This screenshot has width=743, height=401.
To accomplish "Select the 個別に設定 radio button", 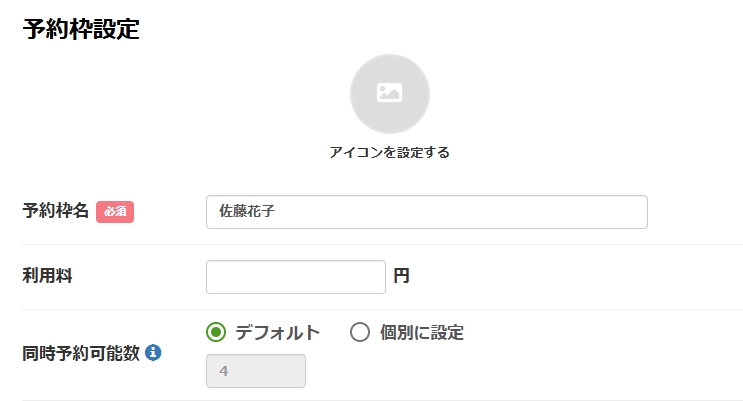I will [x=360, y=333].
